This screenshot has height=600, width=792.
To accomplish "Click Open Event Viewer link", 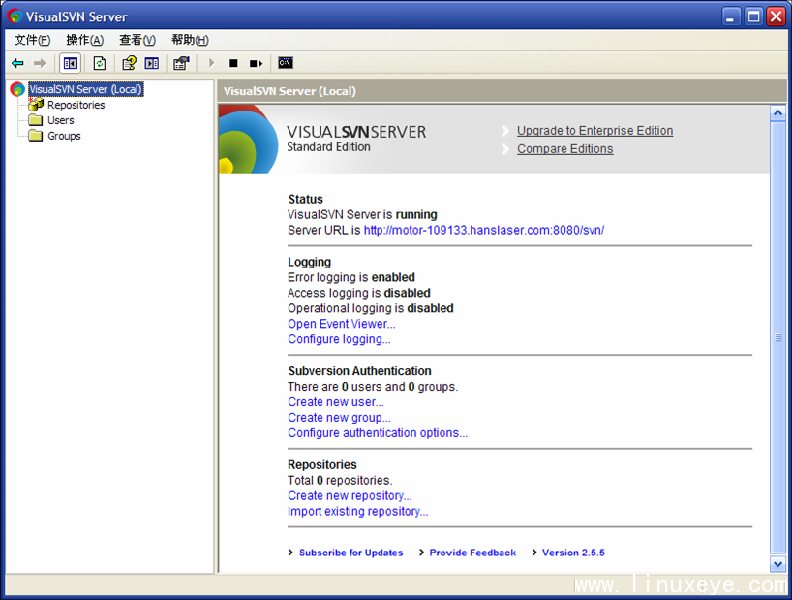I will point(341,324).
